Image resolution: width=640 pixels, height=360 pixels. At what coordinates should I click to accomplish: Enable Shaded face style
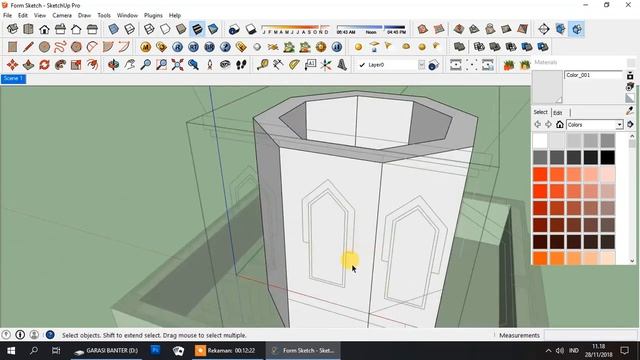coord(181,29)
